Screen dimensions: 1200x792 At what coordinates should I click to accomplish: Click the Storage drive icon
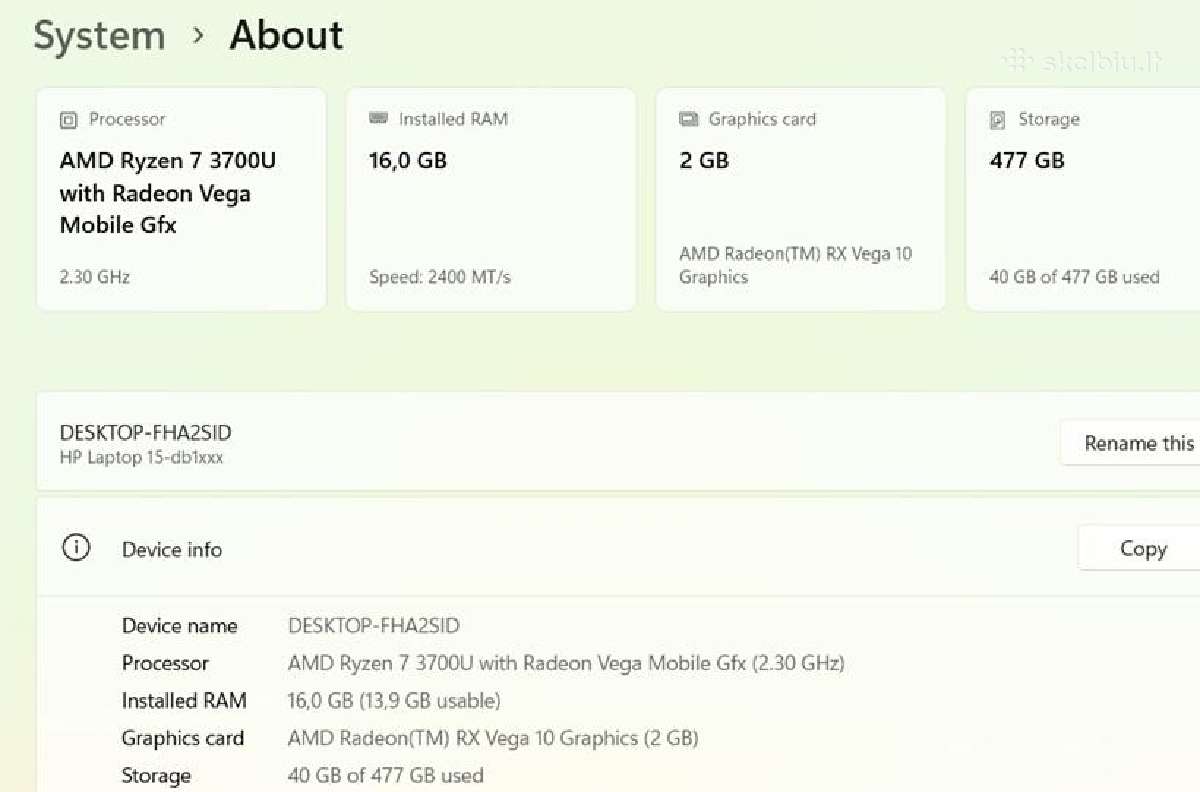click(997, 120)
